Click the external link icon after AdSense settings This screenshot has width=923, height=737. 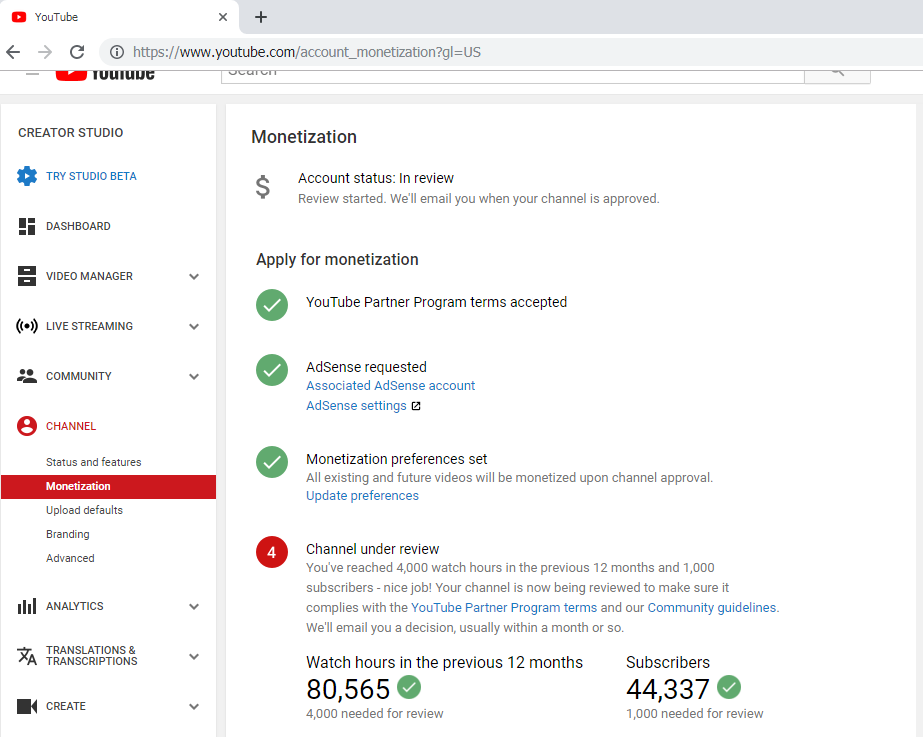(x=416, y=406)
